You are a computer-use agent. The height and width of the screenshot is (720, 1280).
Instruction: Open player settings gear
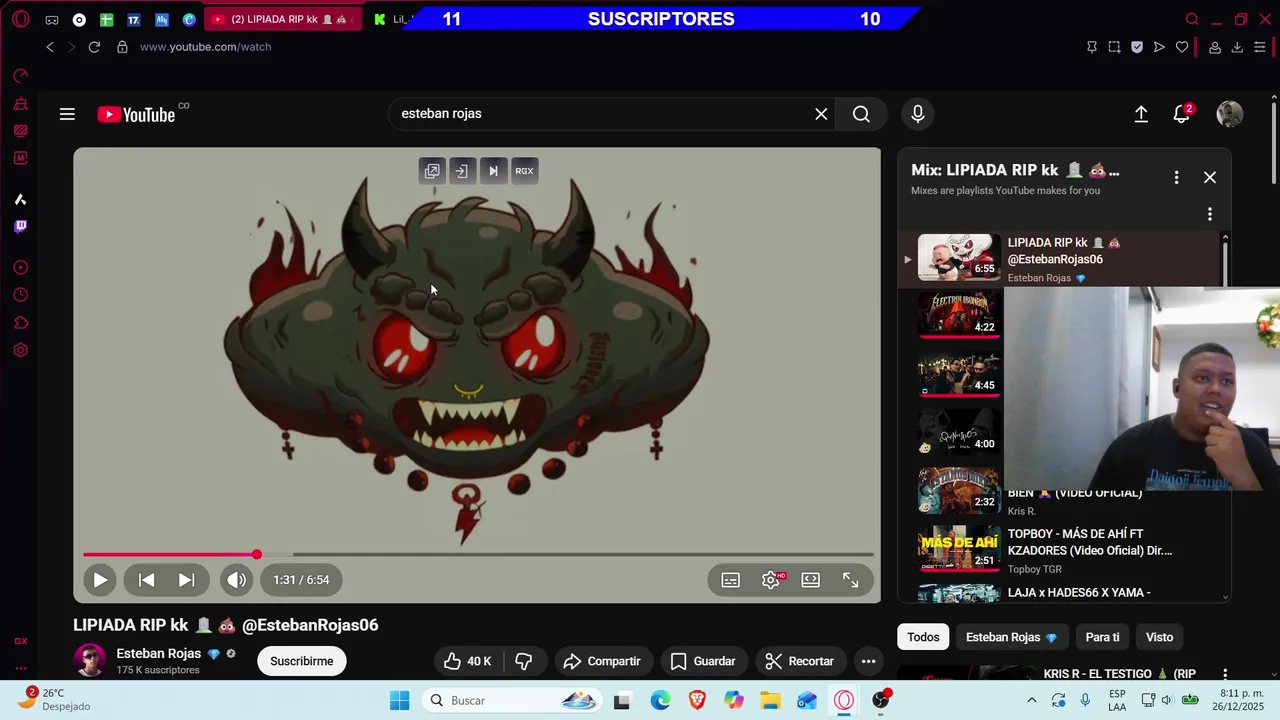click(771, 580)
